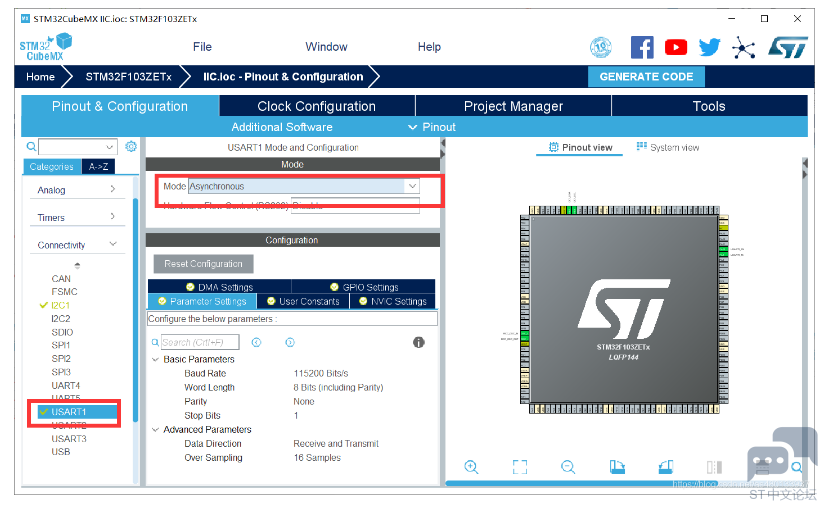
Task: Rotate the chip view counter-clockwise
Action: [x=666, y=467]
